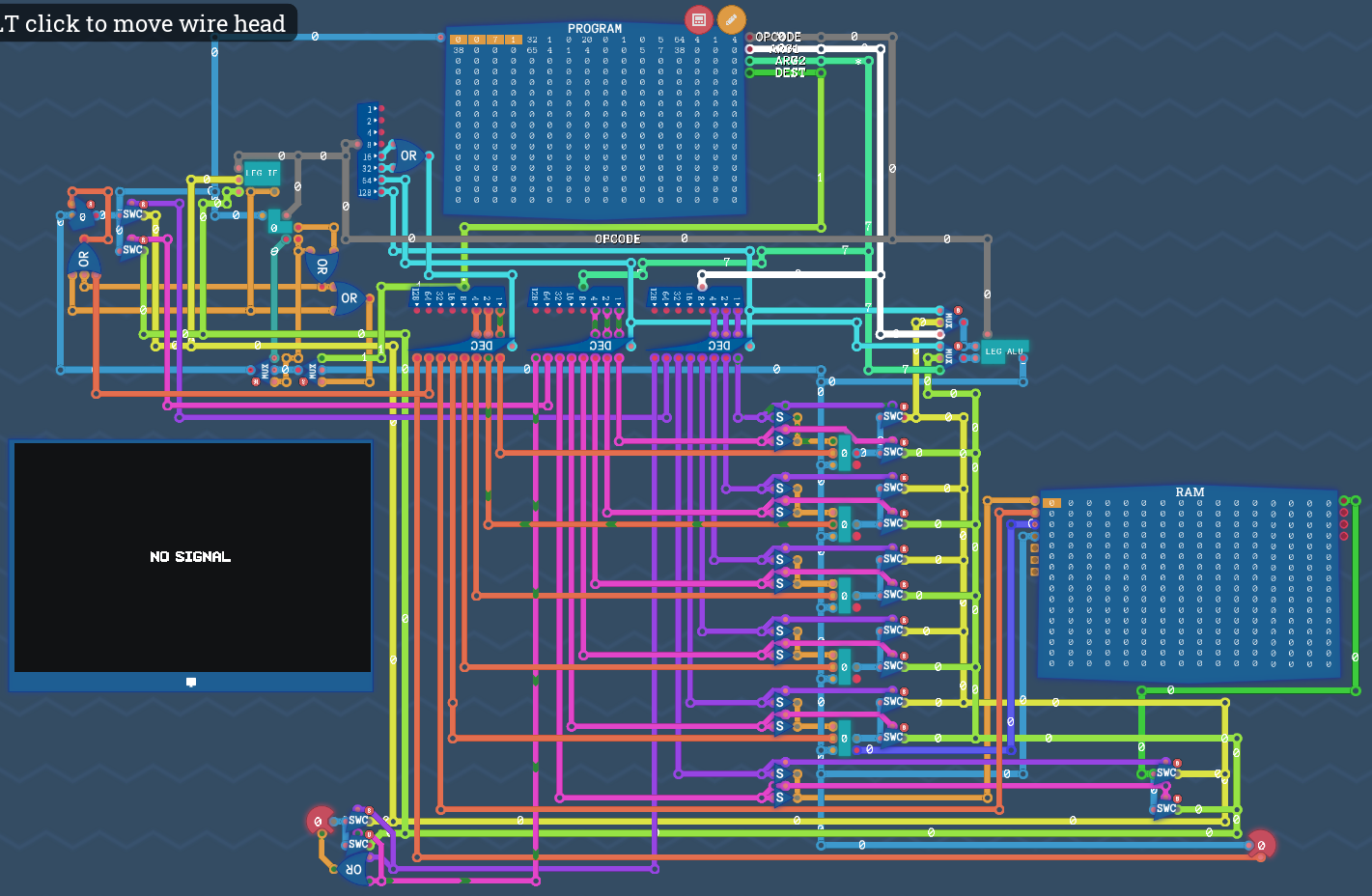Select the tall OR gate at far left
1372x896 pixels.
pos(83,261)
